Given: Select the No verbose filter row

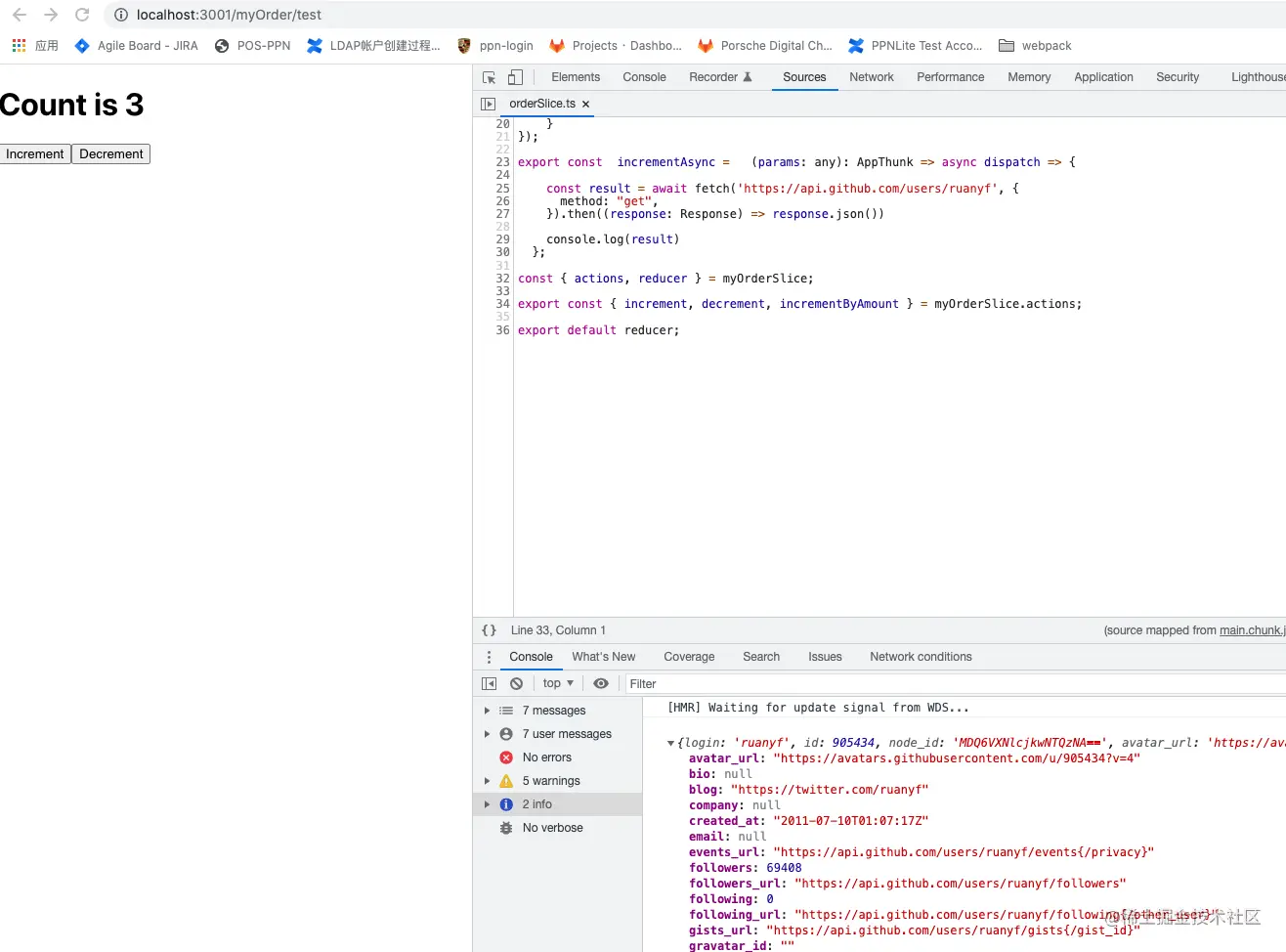Looking at the screenshot, I should click(x=558, y=828).
